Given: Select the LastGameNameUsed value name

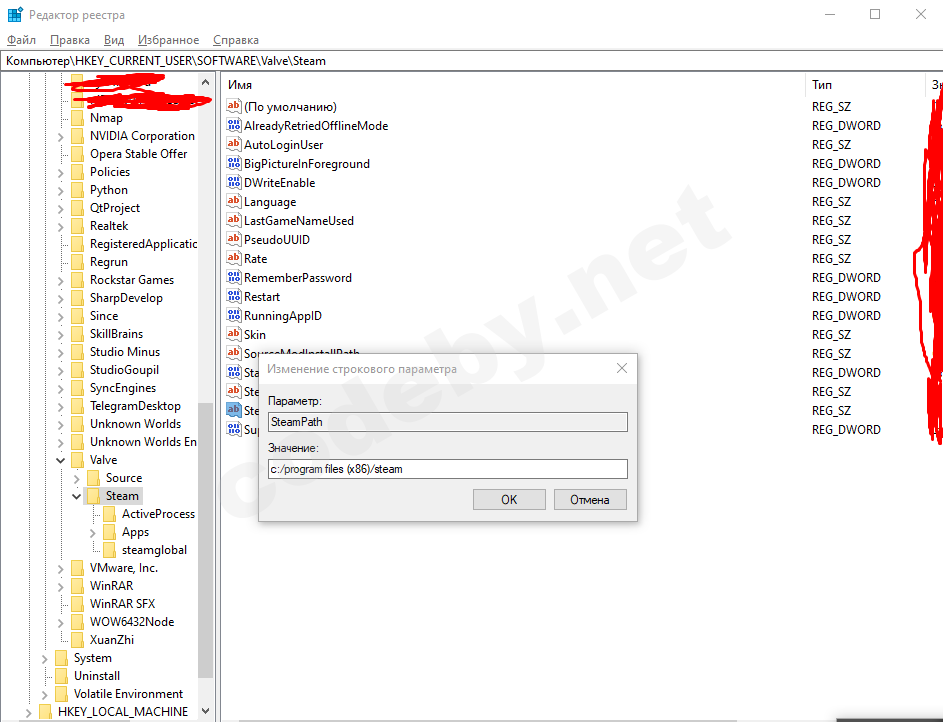Looking at the screenshot, I should tap(299, 221).
